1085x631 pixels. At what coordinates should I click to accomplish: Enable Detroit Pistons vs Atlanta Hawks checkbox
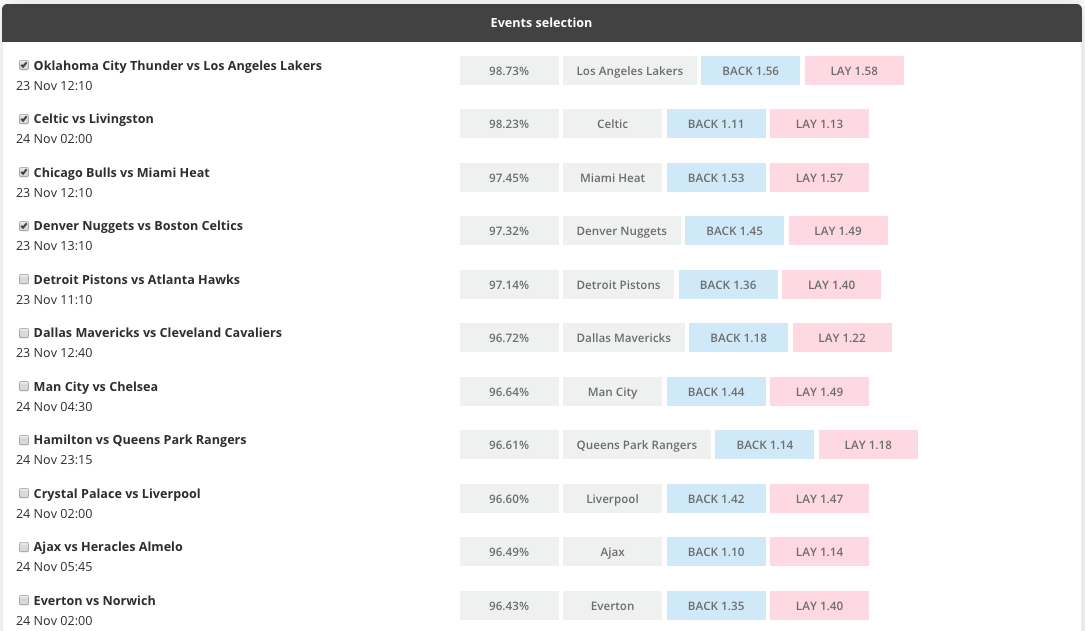(x=24, y=280)
